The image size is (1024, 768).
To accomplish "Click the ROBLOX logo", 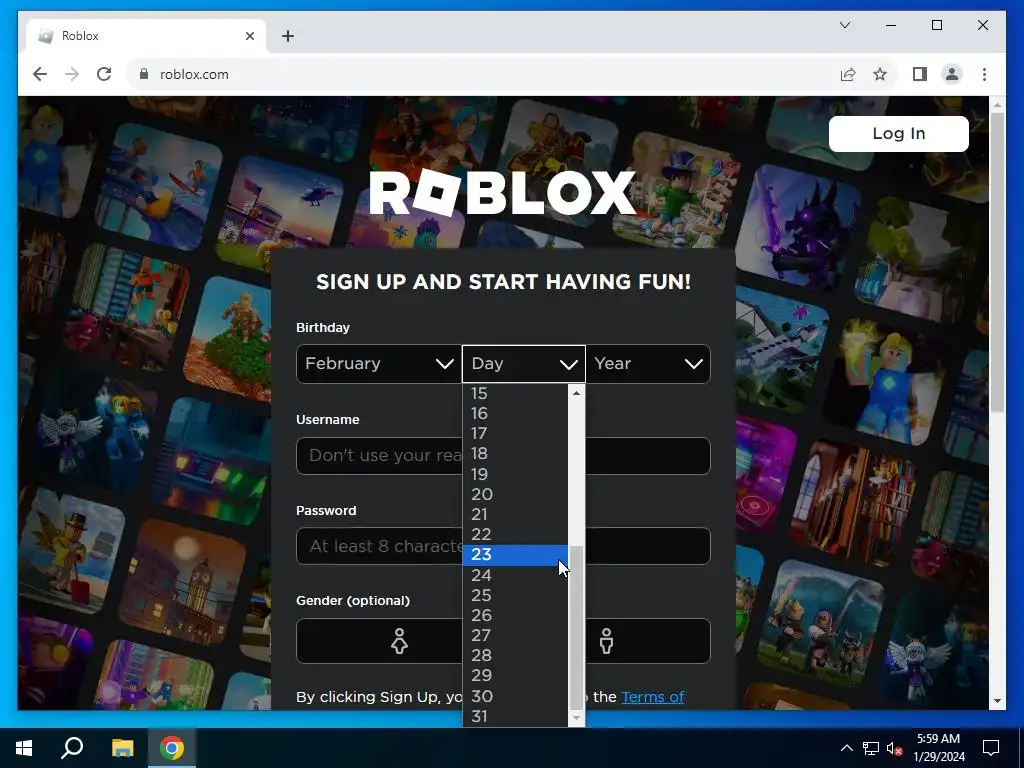I will pos(503,193).
